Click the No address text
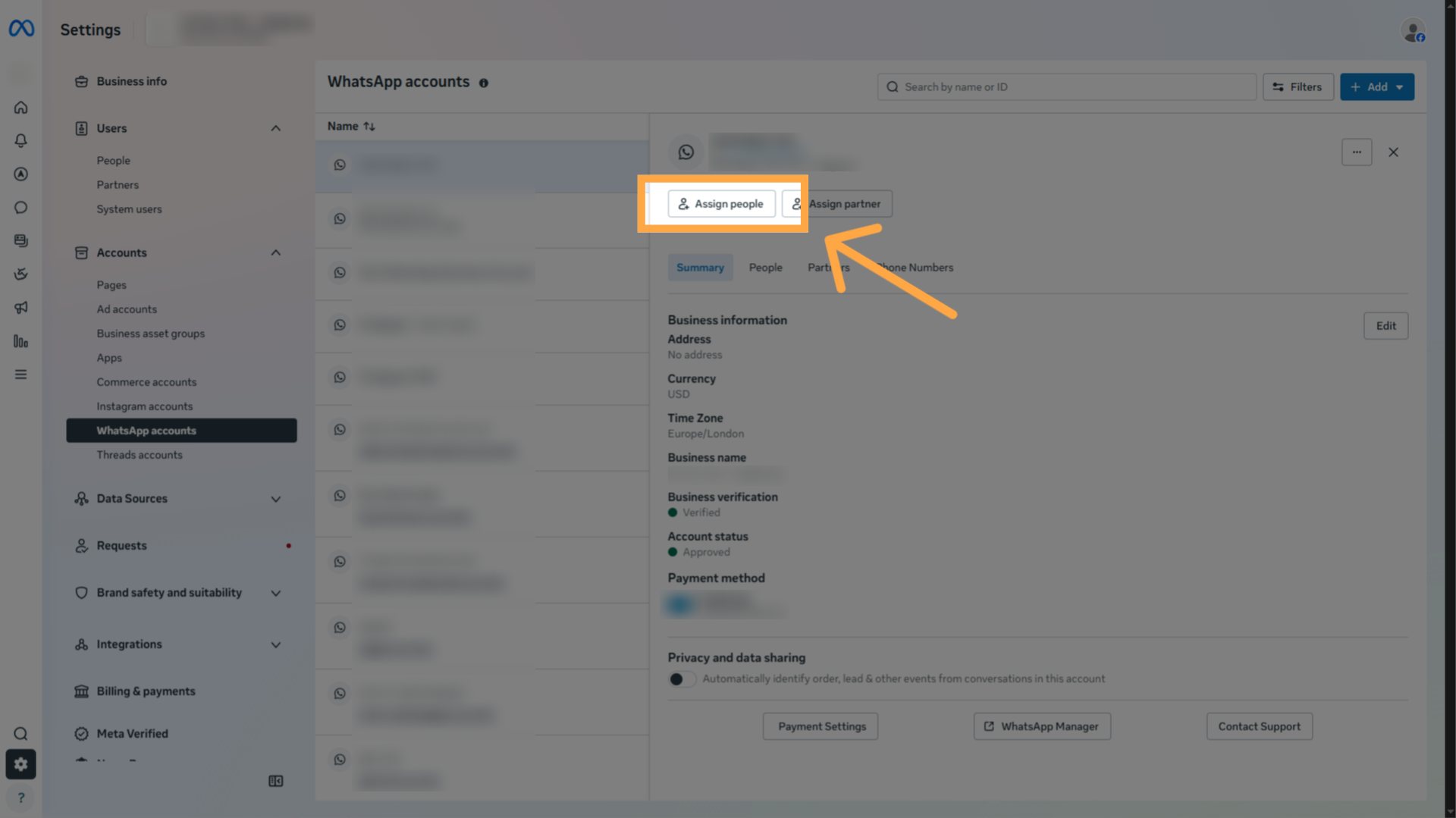 pos(695,355)
